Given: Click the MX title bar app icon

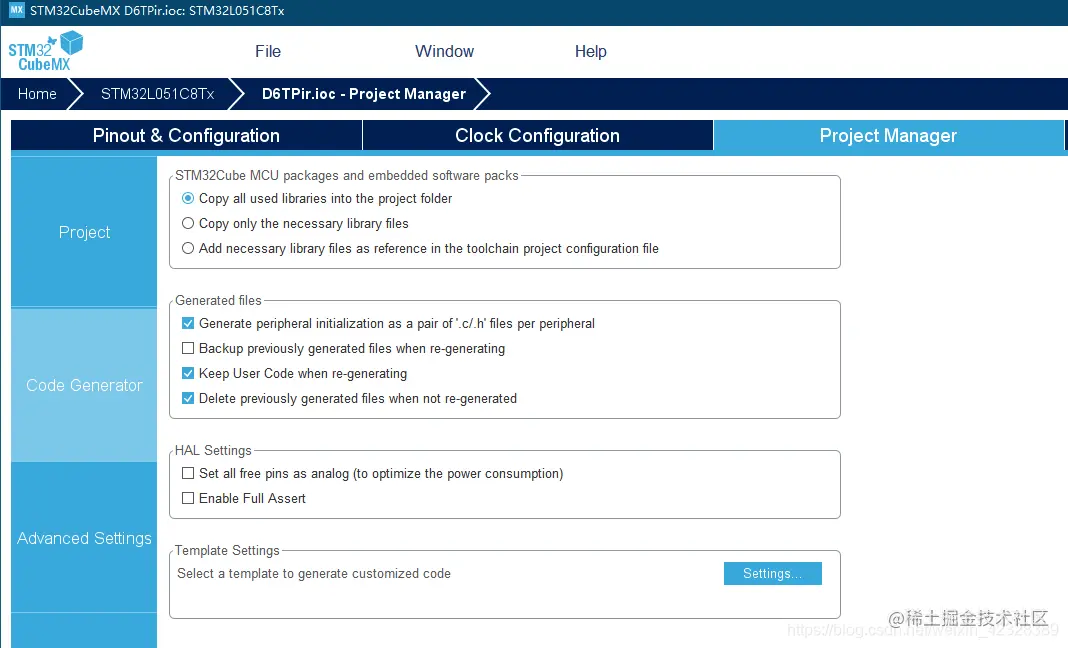Looking at the screenshot, I should click(16, 10).
